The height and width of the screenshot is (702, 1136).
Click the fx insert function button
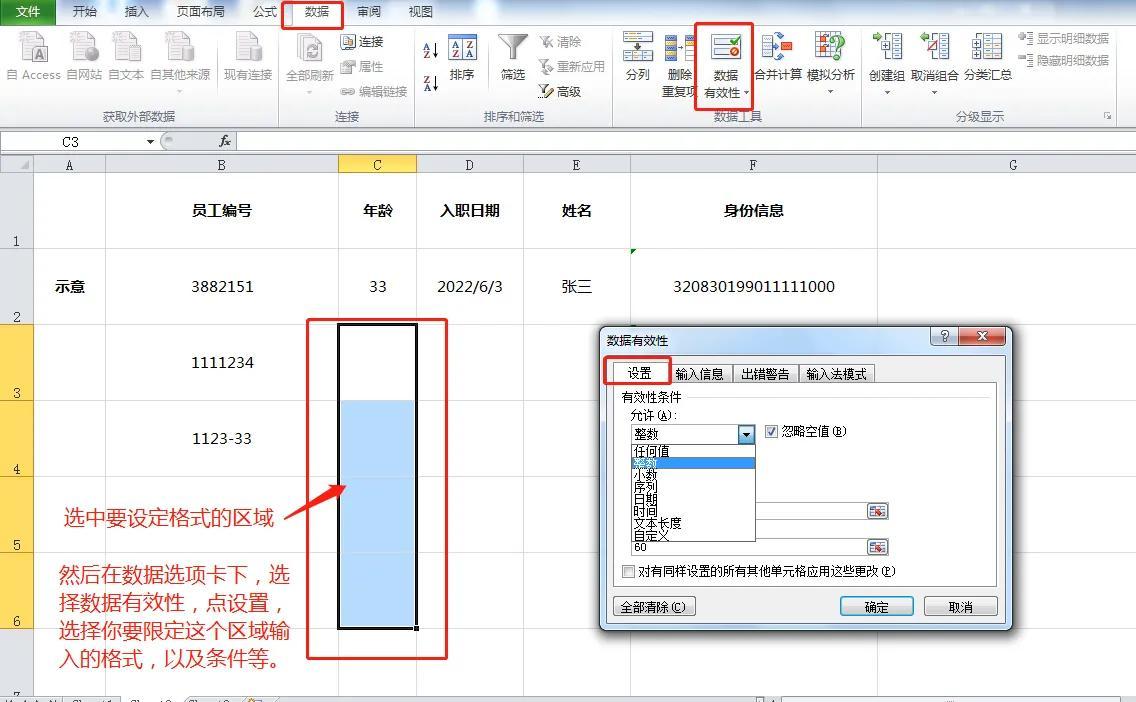coord(225,141)
